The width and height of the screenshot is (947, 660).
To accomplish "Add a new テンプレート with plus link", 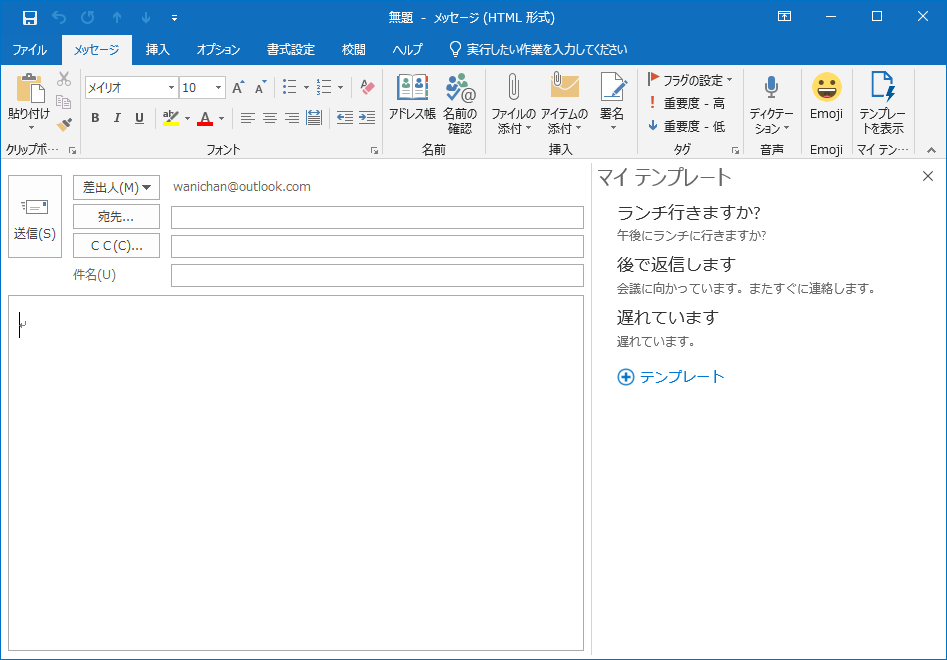I will (670, 377).
